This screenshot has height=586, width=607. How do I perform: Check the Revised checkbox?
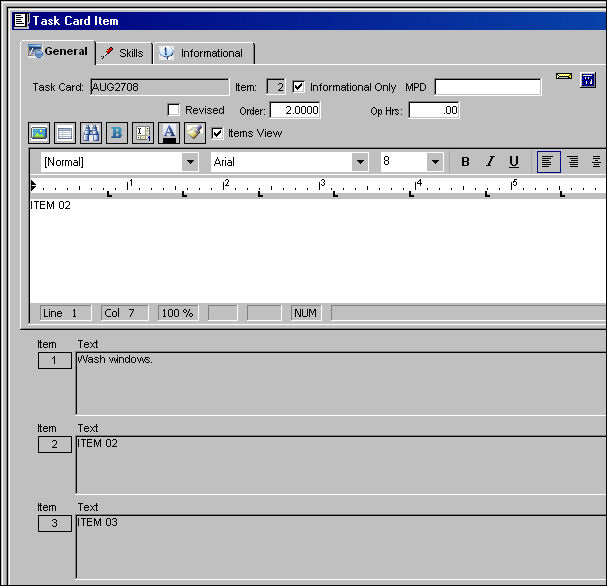[x=173, y=110]
